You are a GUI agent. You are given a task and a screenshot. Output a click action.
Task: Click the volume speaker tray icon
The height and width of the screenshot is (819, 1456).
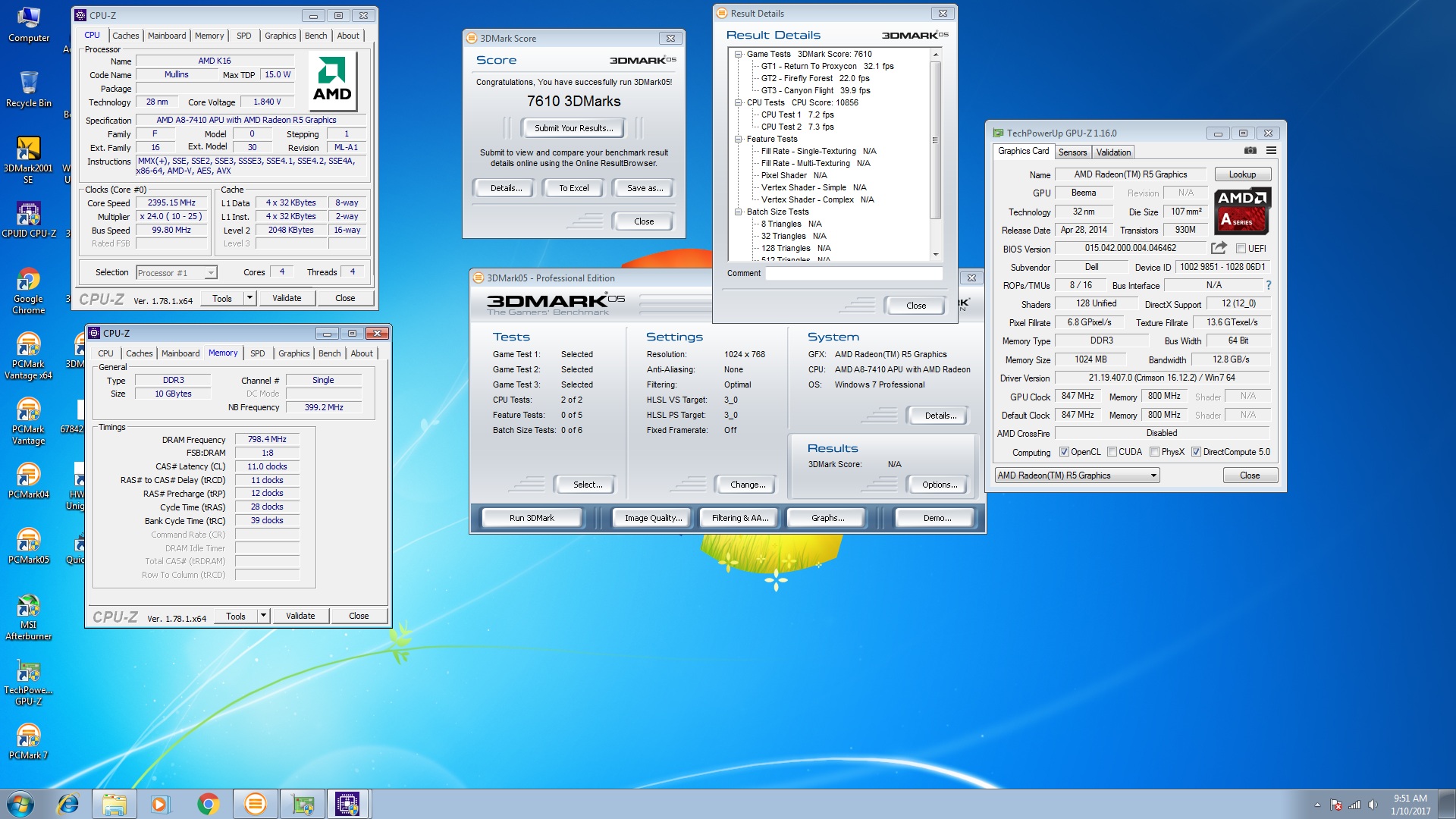pyautogui.click(x=1373, y=805)
